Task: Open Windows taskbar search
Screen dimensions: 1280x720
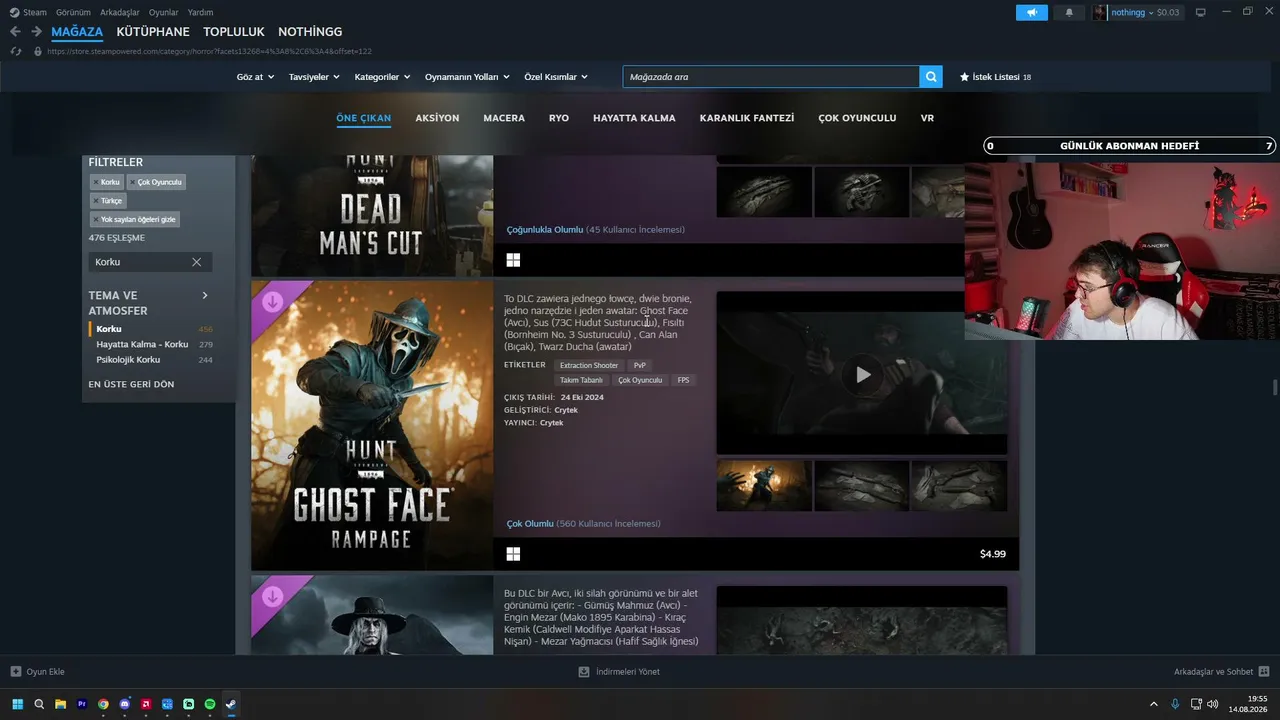Action: [x=39, y=704]
